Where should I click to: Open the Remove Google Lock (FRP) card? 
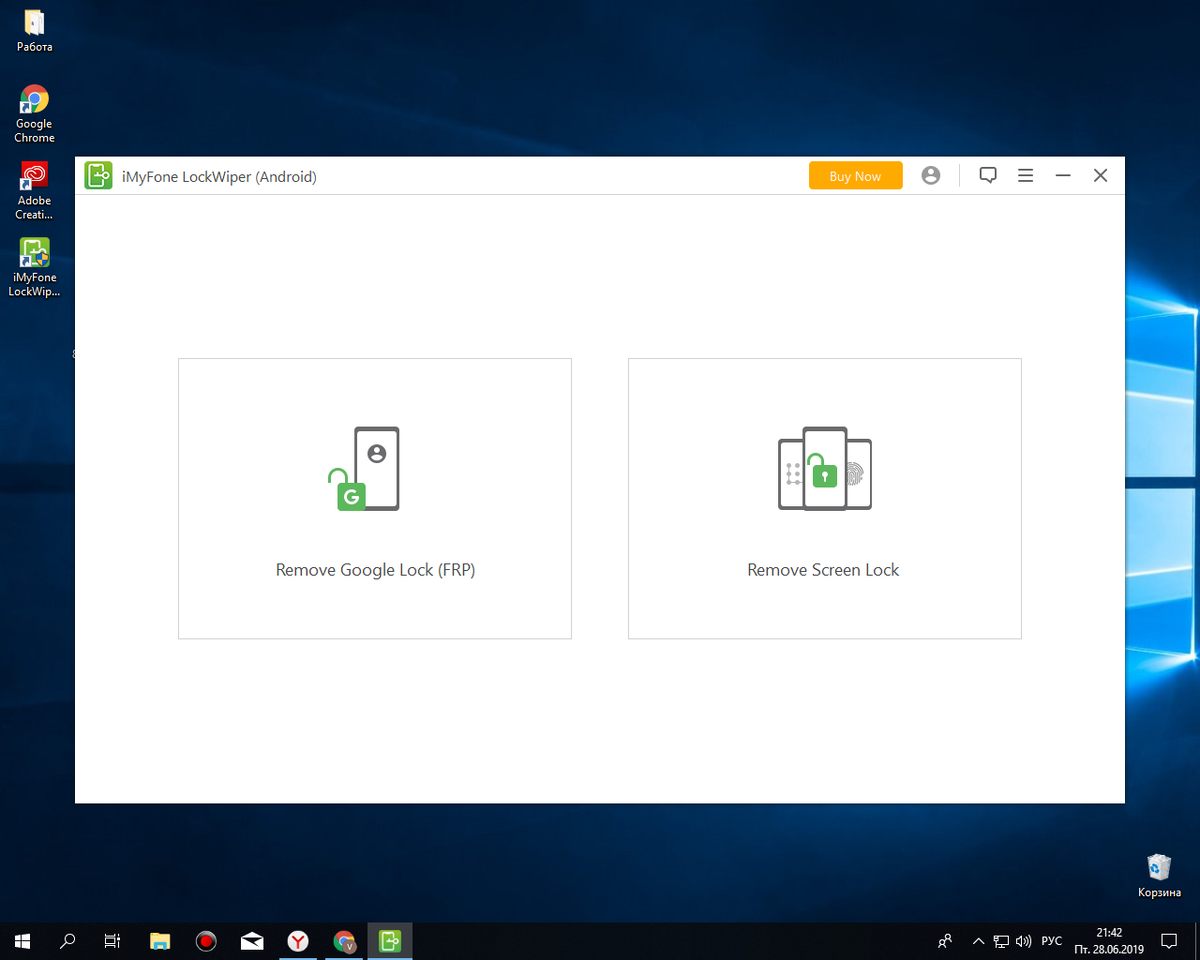(375, 499)
